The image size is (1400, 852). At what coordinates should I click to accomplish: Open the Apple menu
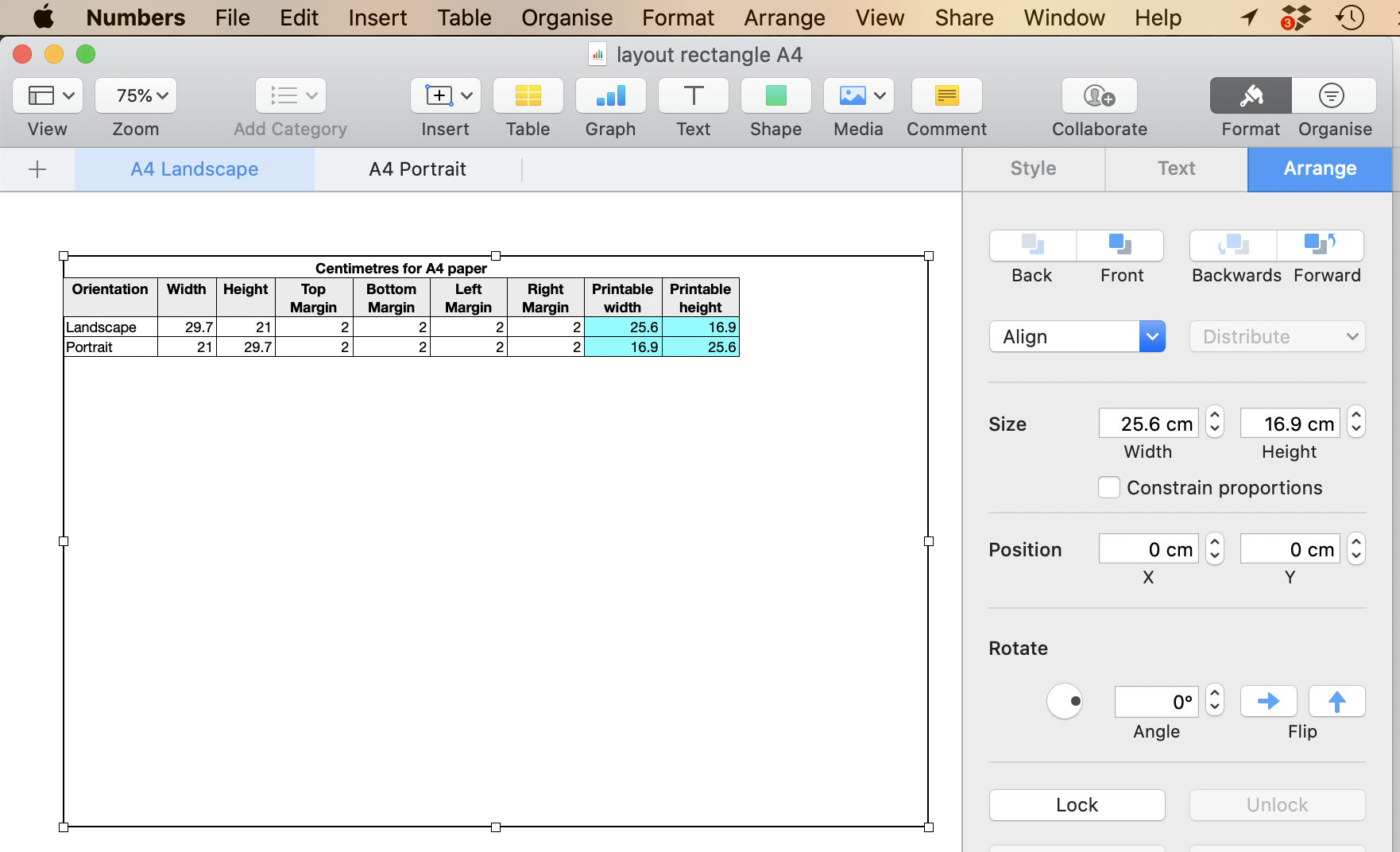coord(44,17)
